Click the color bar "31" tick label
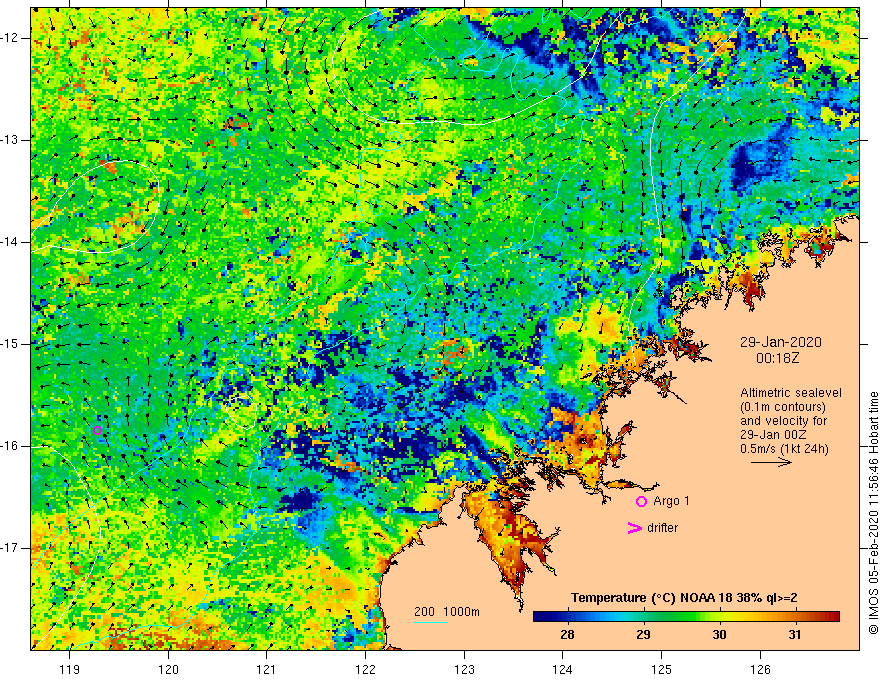This screenshot has height=680, width=880. [795, 635]
